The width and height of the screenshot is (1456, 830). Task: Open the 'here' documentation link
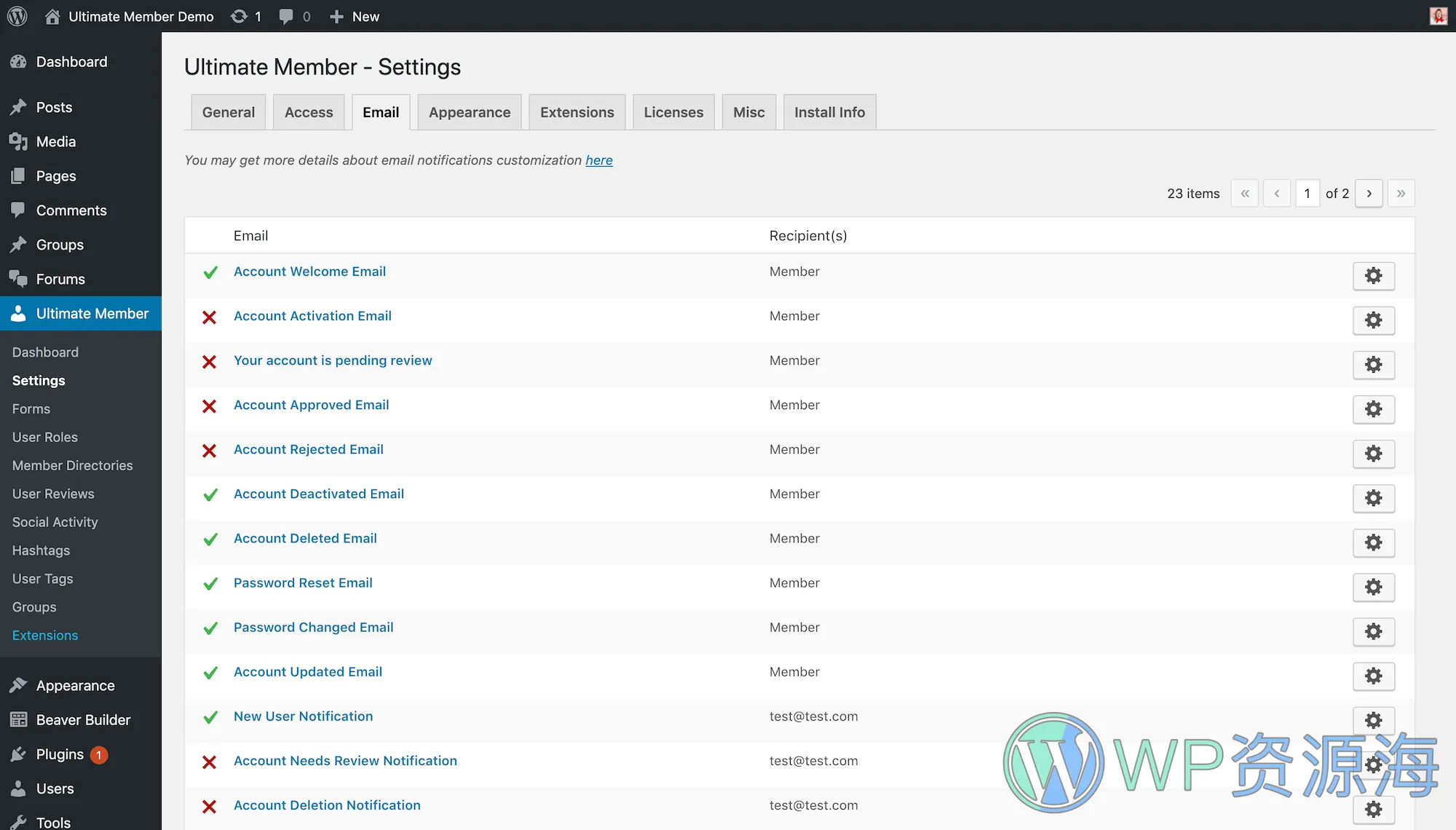pos(598,160)
